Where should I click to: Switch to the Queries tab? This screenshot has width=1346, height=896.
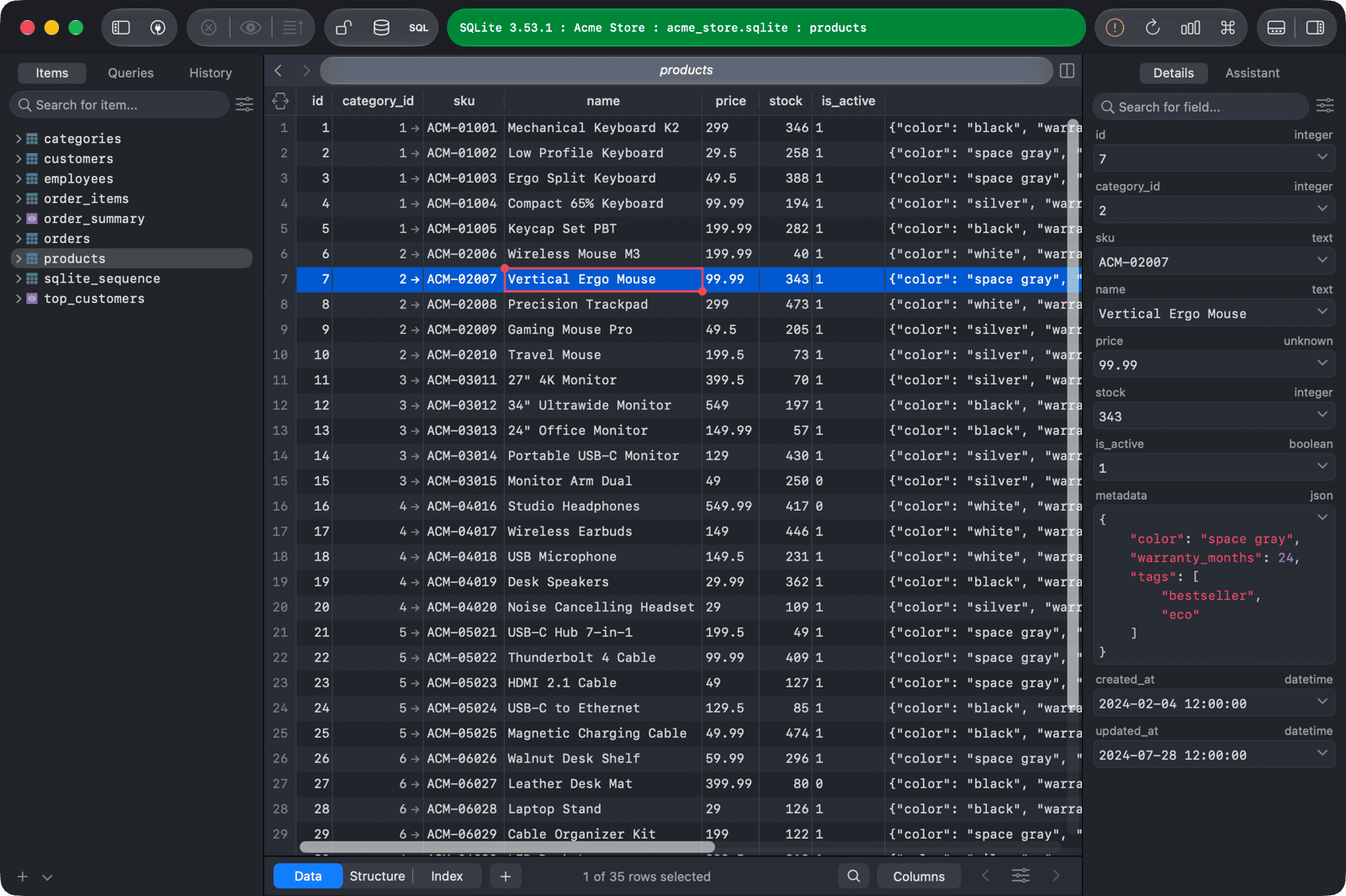130,73
